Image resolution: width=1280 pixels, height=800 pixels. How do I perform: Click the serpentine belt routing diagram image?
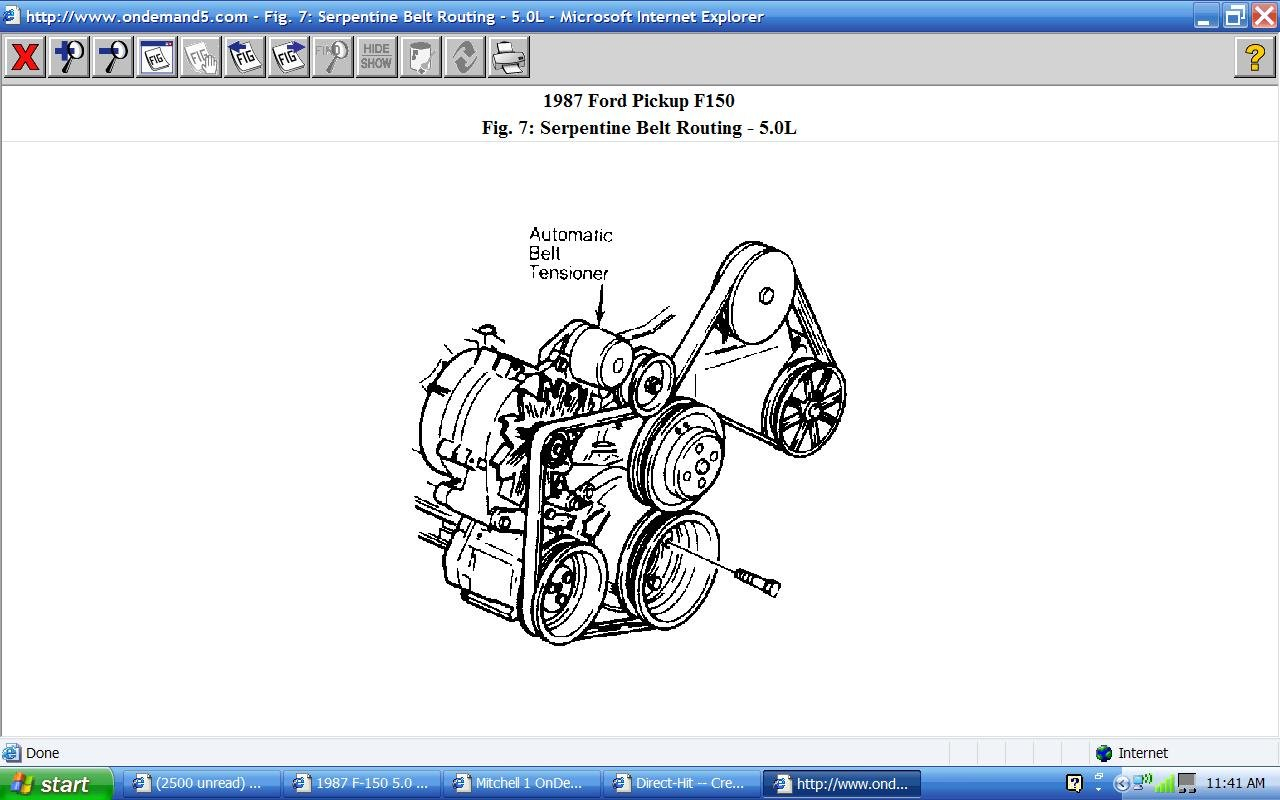click(631, 435)
